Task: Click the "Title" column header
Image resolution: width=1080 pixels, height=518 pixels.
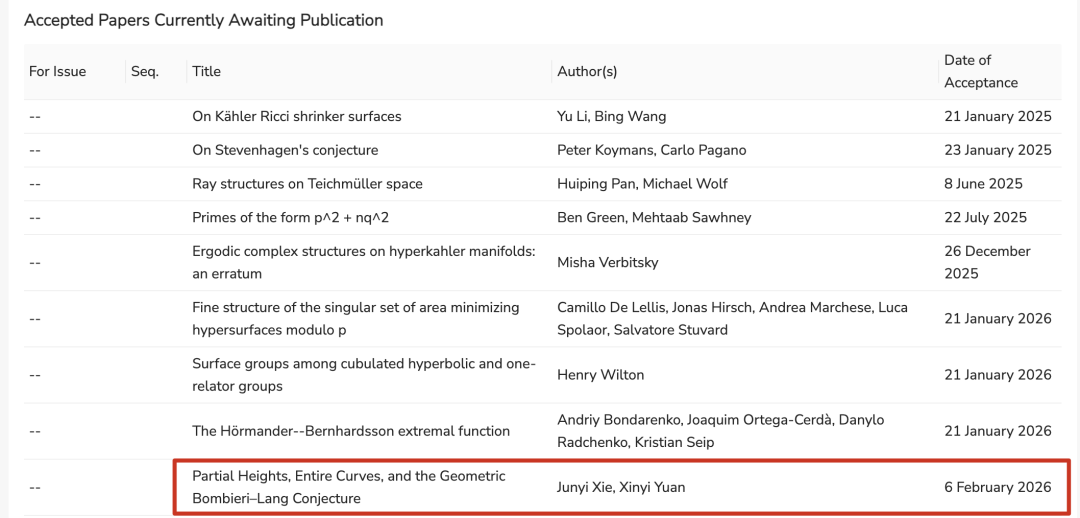Action: [206, 71]
